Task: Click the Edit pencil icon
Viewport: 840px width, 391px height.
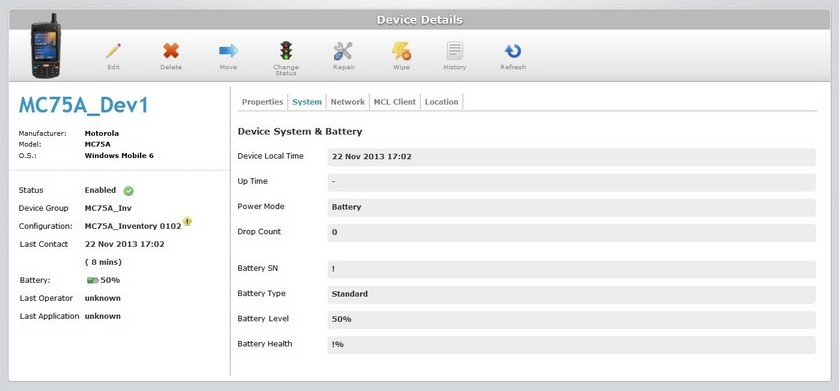Action: tap(113, 51)
